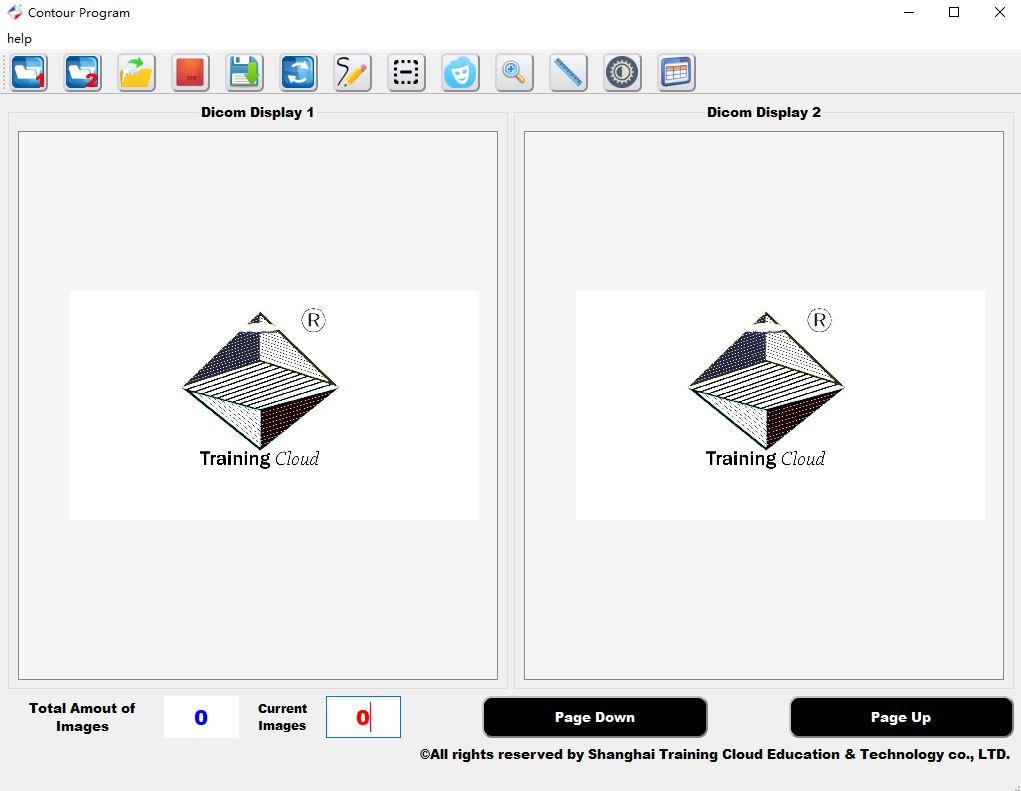1021x791 pixels.
Task: Click the blue refresh arrows icon
Action: (x=299, y=73)
